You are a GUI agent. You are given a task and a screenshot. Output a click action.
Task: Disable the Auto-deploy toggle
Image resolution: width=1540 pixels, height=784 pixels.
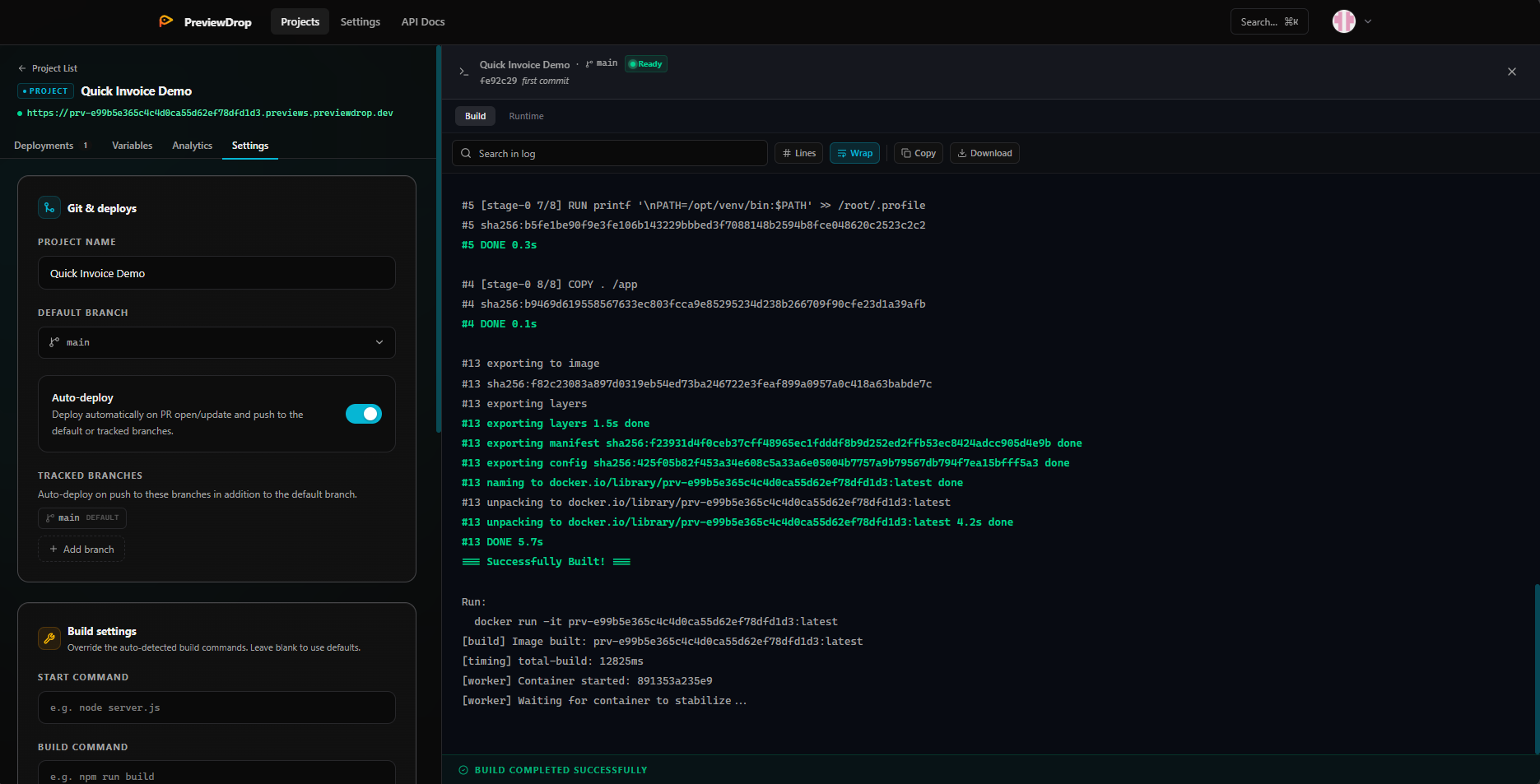[x=363, y=414]
